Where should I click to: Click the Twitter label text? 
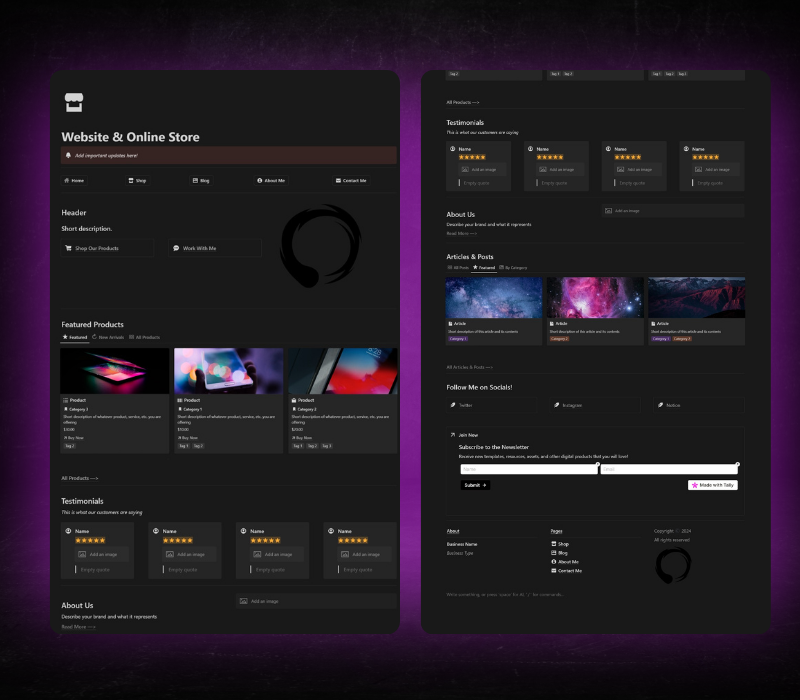coord(466,405)
